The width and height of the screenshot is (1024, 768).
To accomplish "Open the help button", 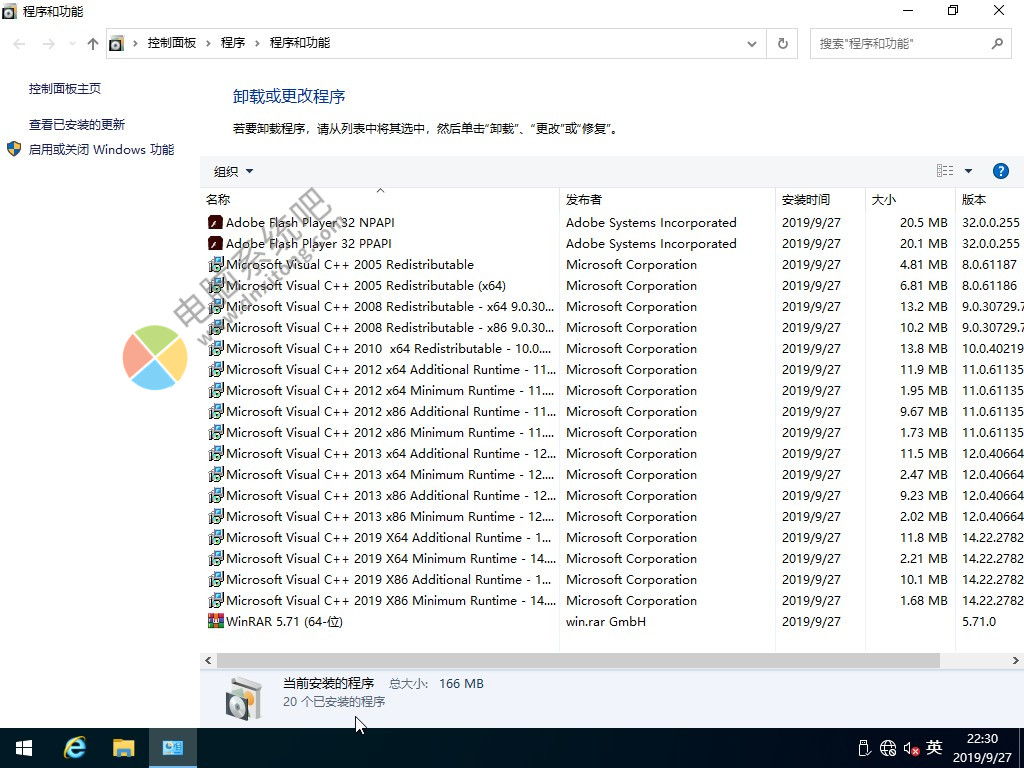I will point(1000,171).
